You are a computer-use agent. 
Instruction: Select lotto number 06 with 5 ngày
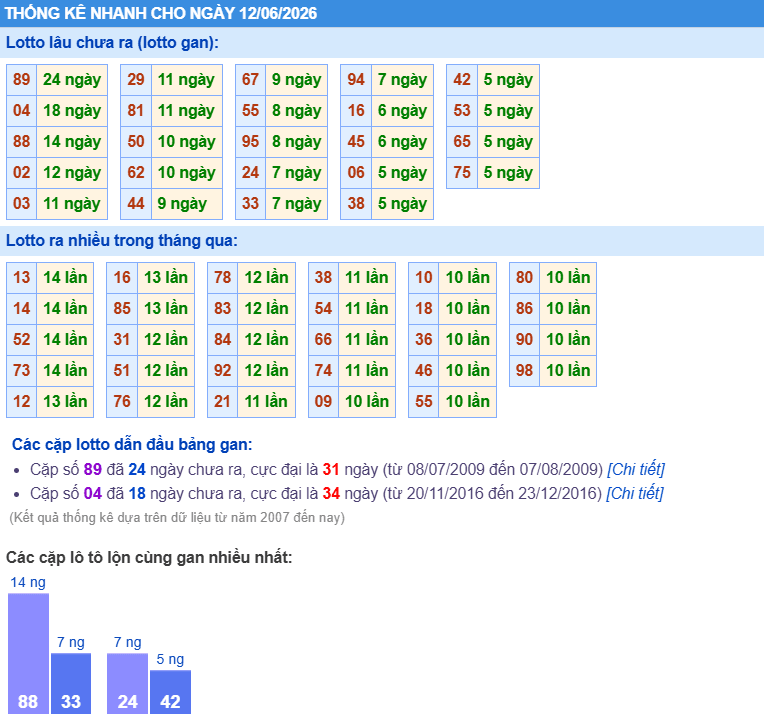tap(356, 172)
